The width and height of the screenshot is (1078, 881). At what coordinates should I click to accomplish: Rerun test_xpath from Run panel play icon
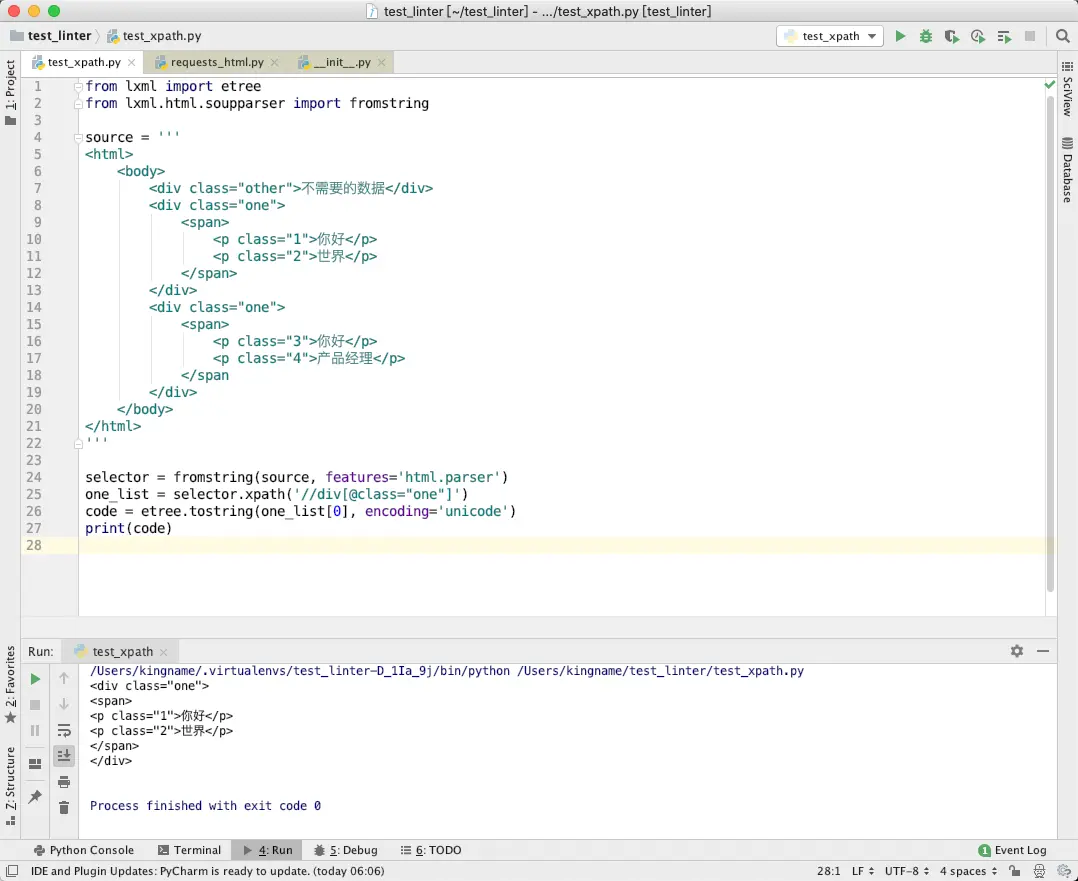click(x=35, y=679)
